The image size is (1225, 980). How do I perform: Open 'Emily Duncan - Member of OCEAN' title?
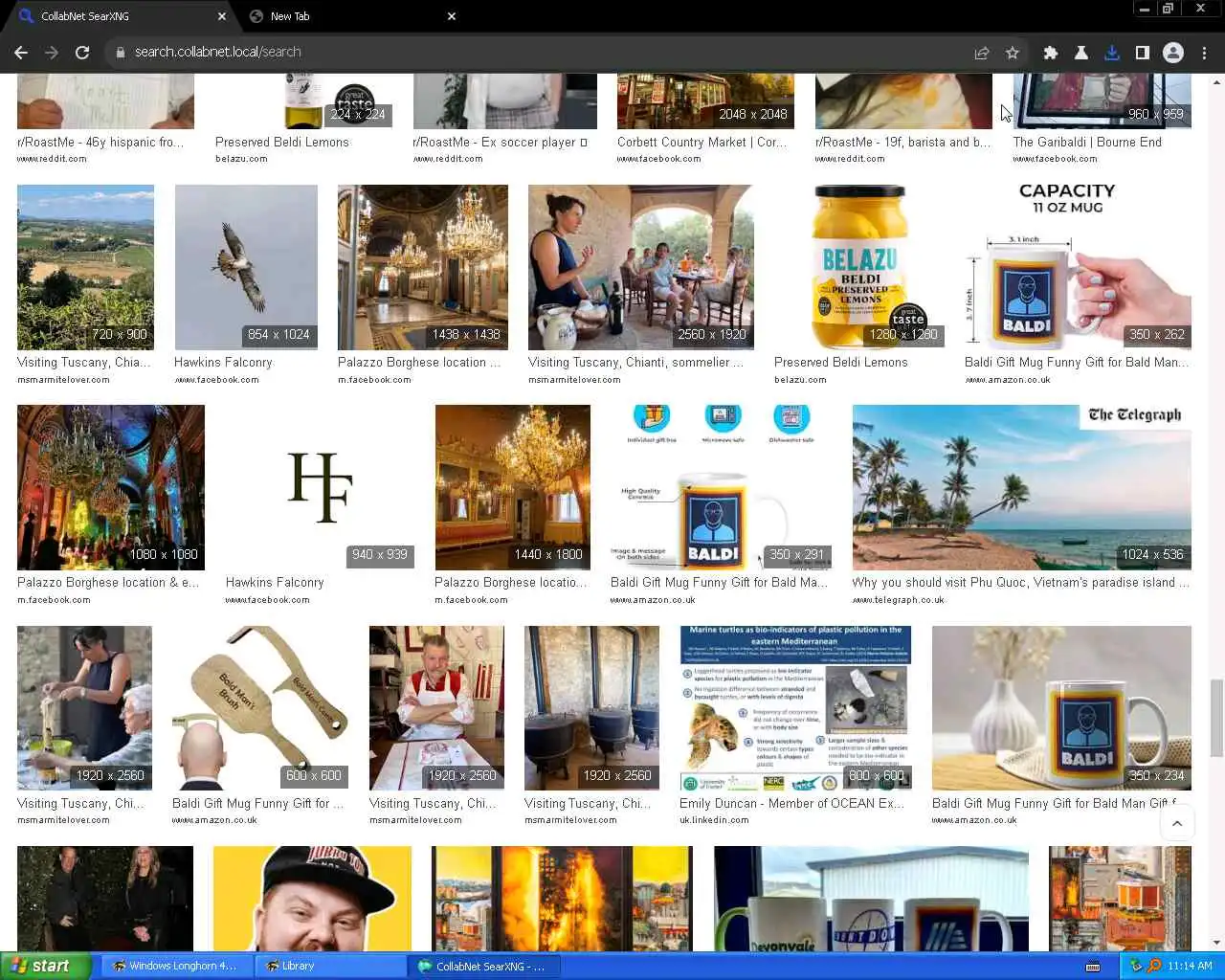click(x=791, y=804)
